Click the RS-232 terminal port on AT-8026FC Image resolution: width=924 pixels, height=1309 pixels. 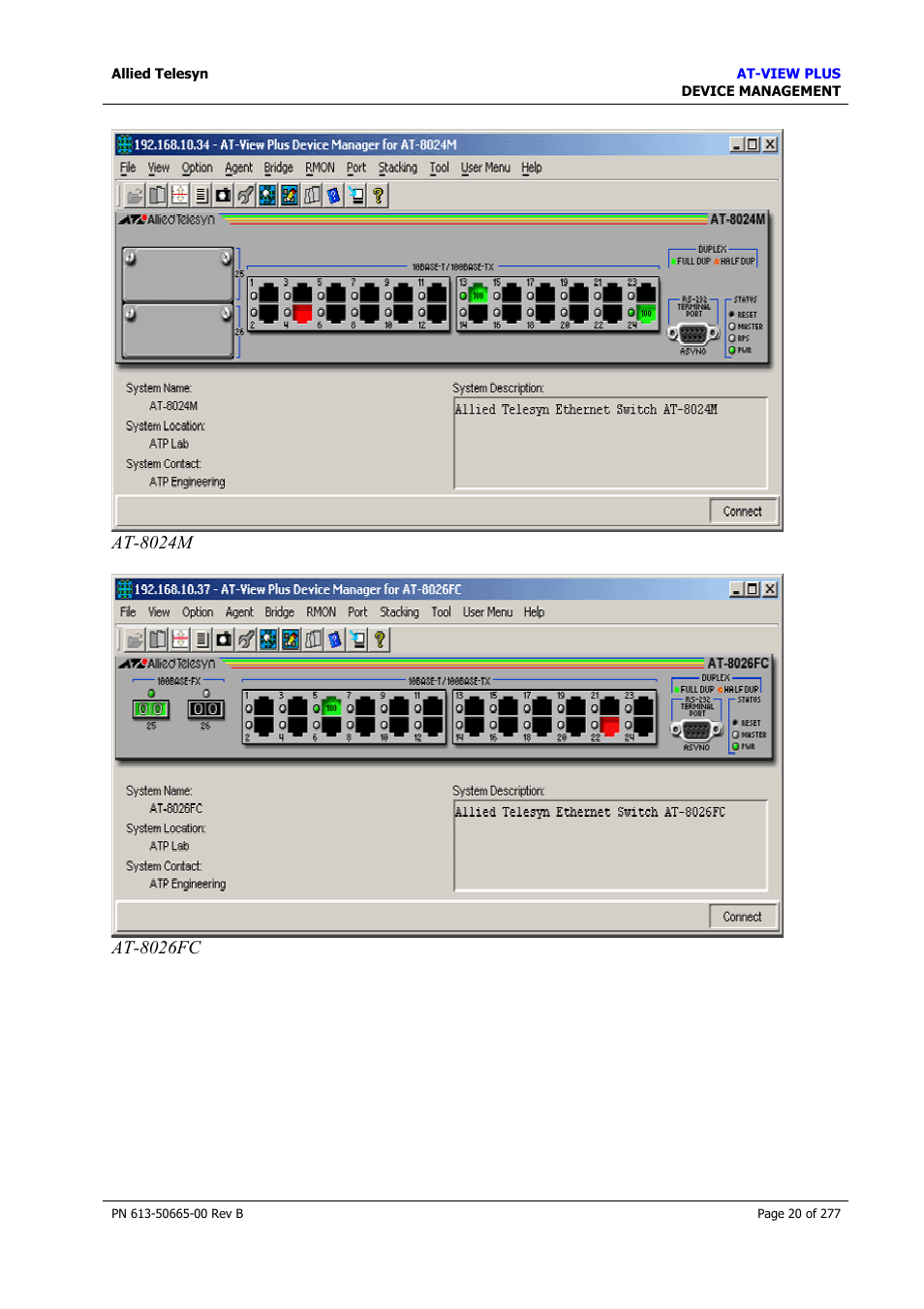(696, 730)
